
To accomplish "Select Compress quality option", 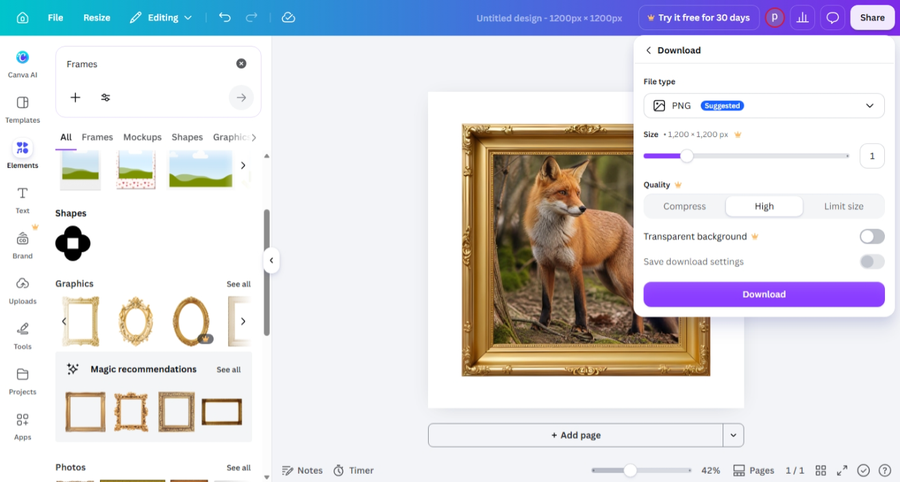I will (684, 207).
